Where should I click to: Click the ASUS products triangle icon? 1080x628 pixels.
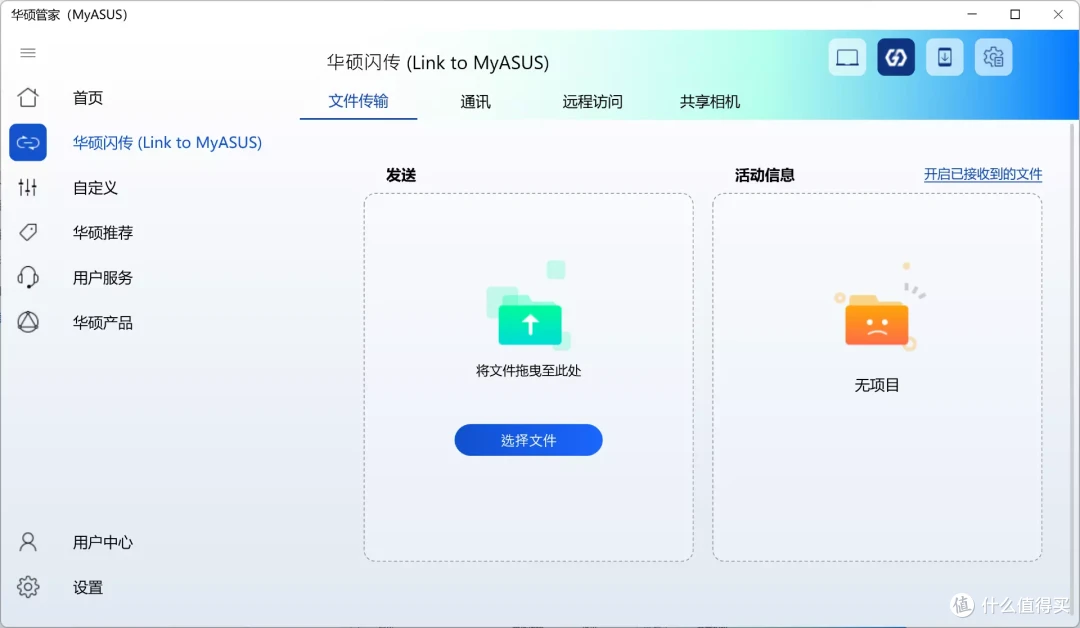(28, 322)
